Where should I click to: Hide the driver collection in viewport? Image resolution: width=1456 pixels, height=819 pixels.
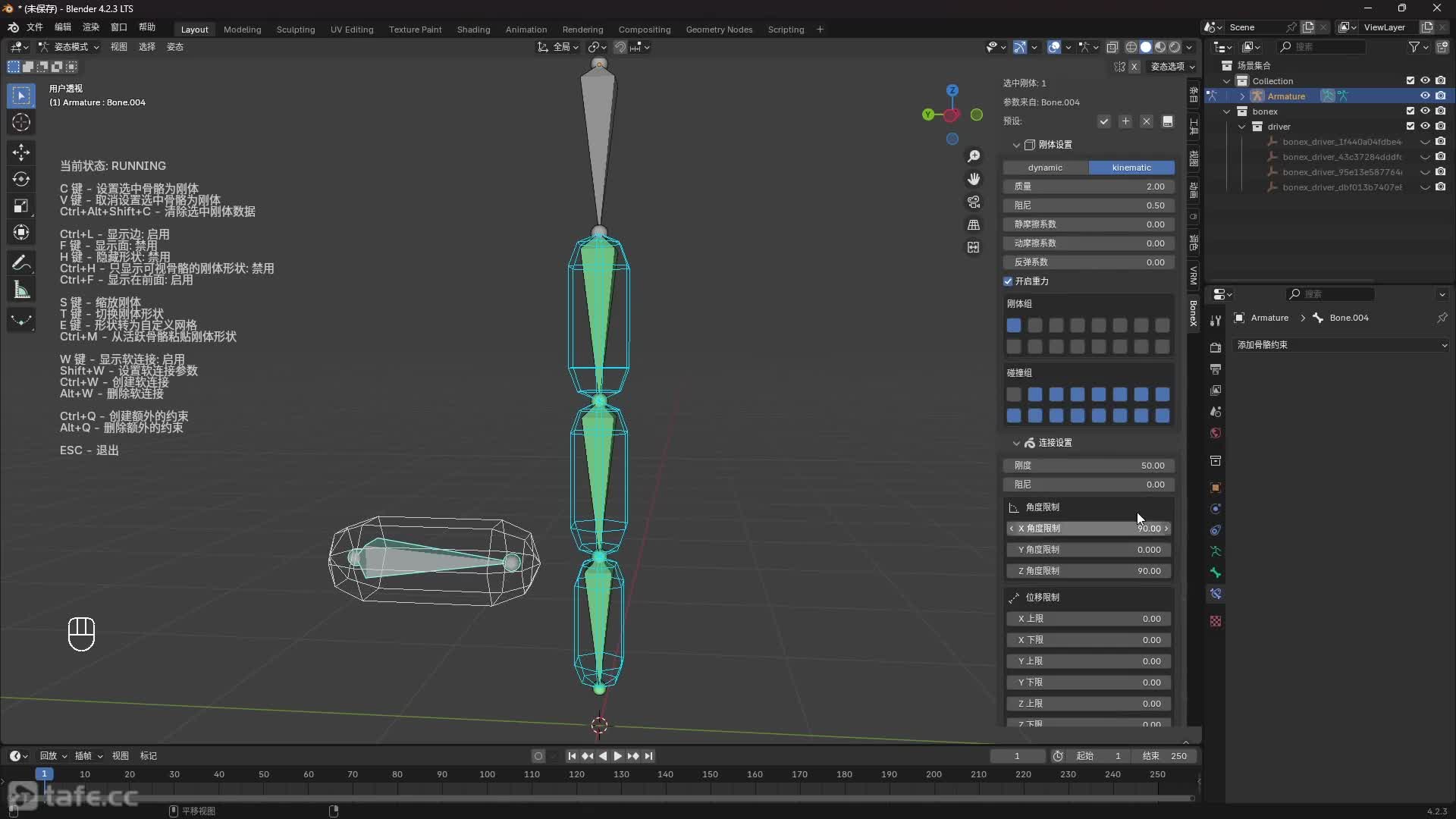1425,126
